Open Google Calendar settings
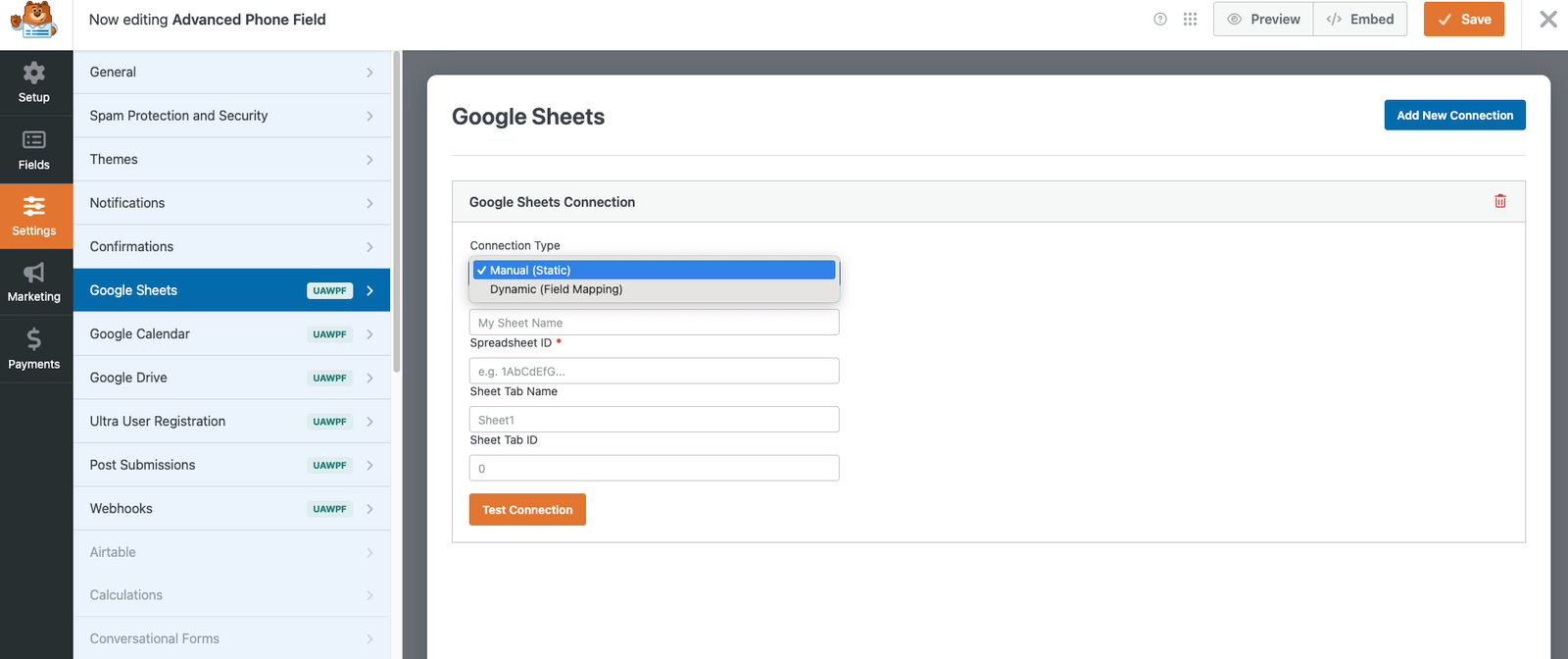Viewport: 1568px width, 659px height. tap(231, 334)
